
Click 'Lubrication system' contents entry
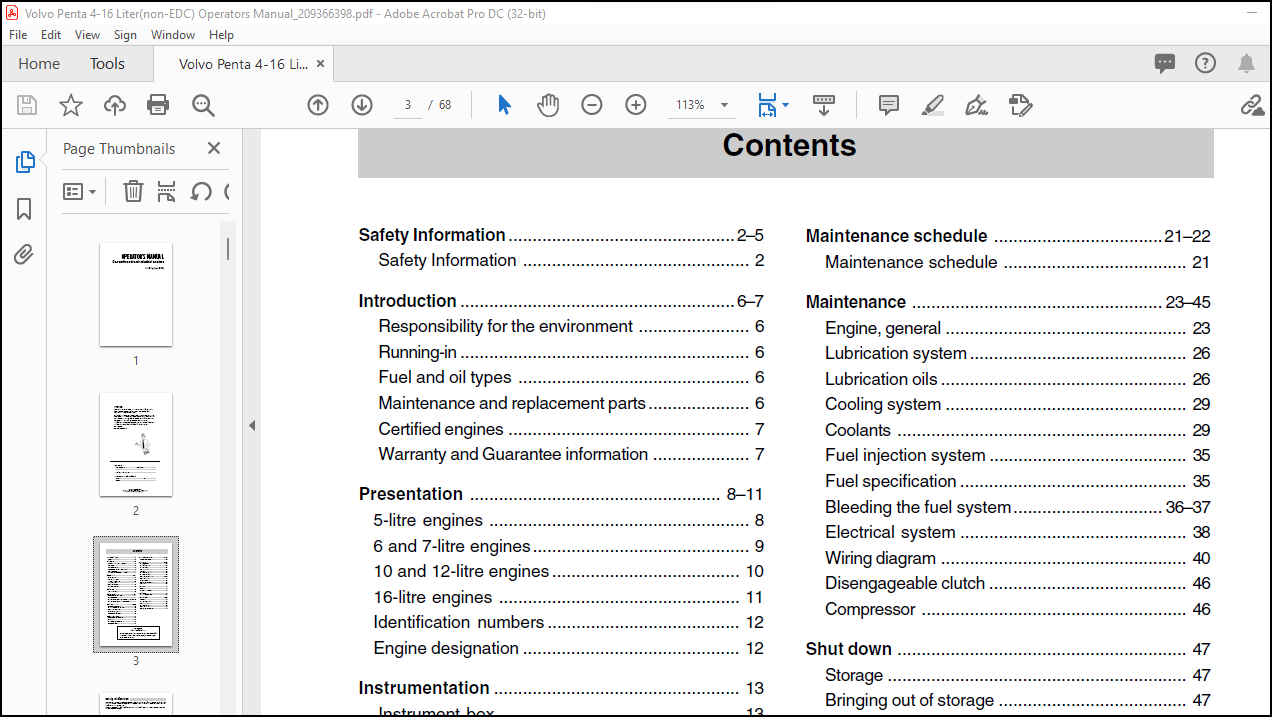896,353
